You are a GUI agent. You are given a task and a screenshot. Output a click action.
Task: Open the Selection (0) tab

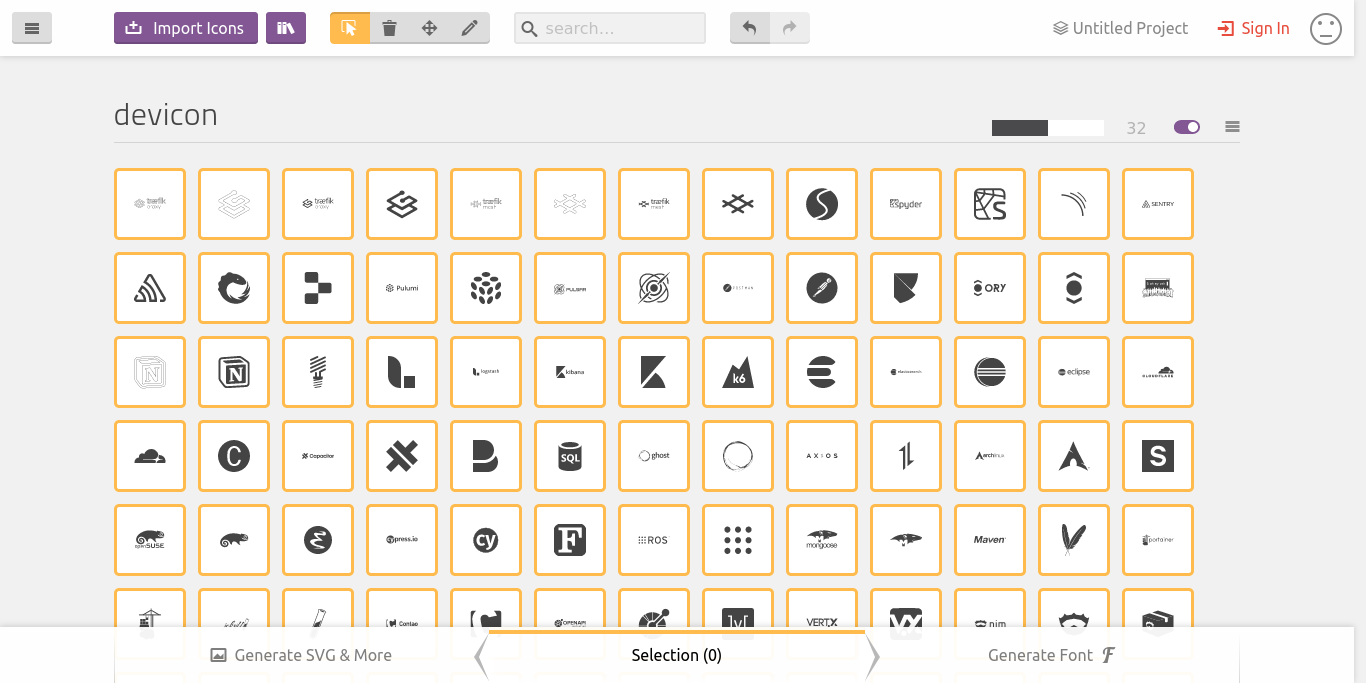[677, 655]
